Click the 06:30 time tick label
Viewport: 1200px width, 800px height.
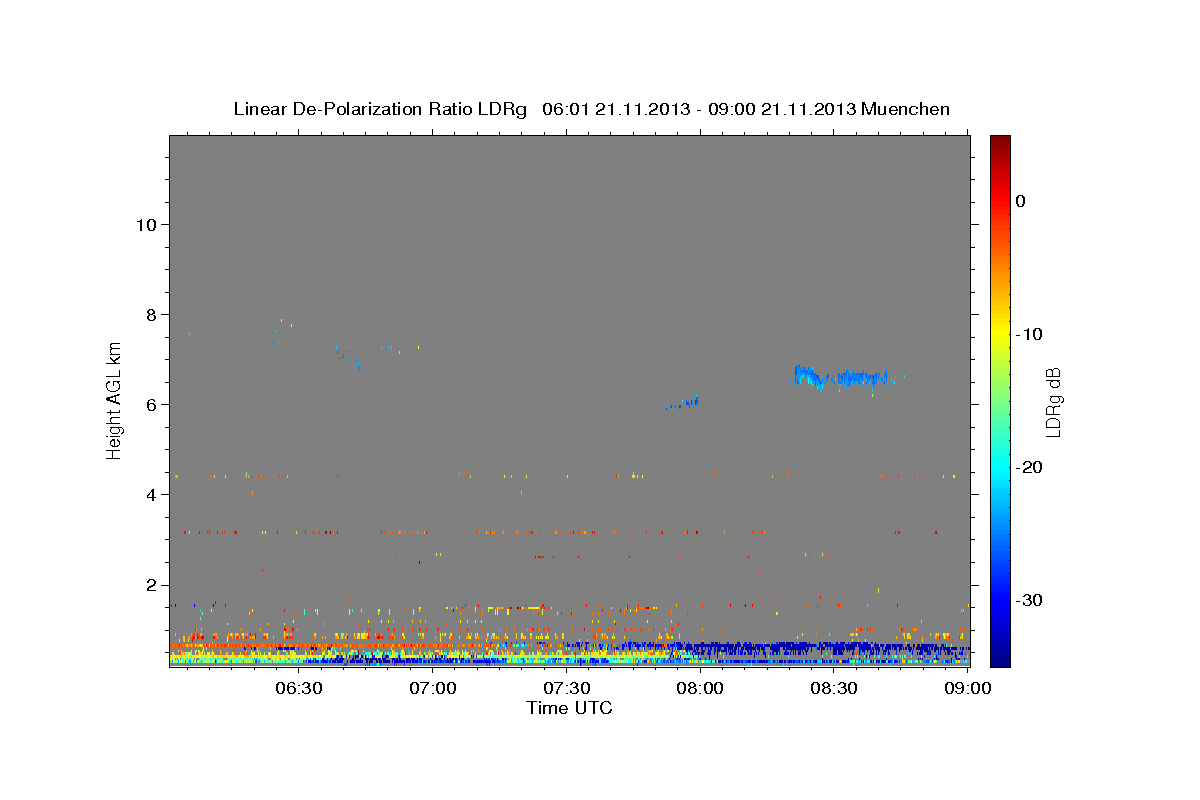tap(298, 688)
